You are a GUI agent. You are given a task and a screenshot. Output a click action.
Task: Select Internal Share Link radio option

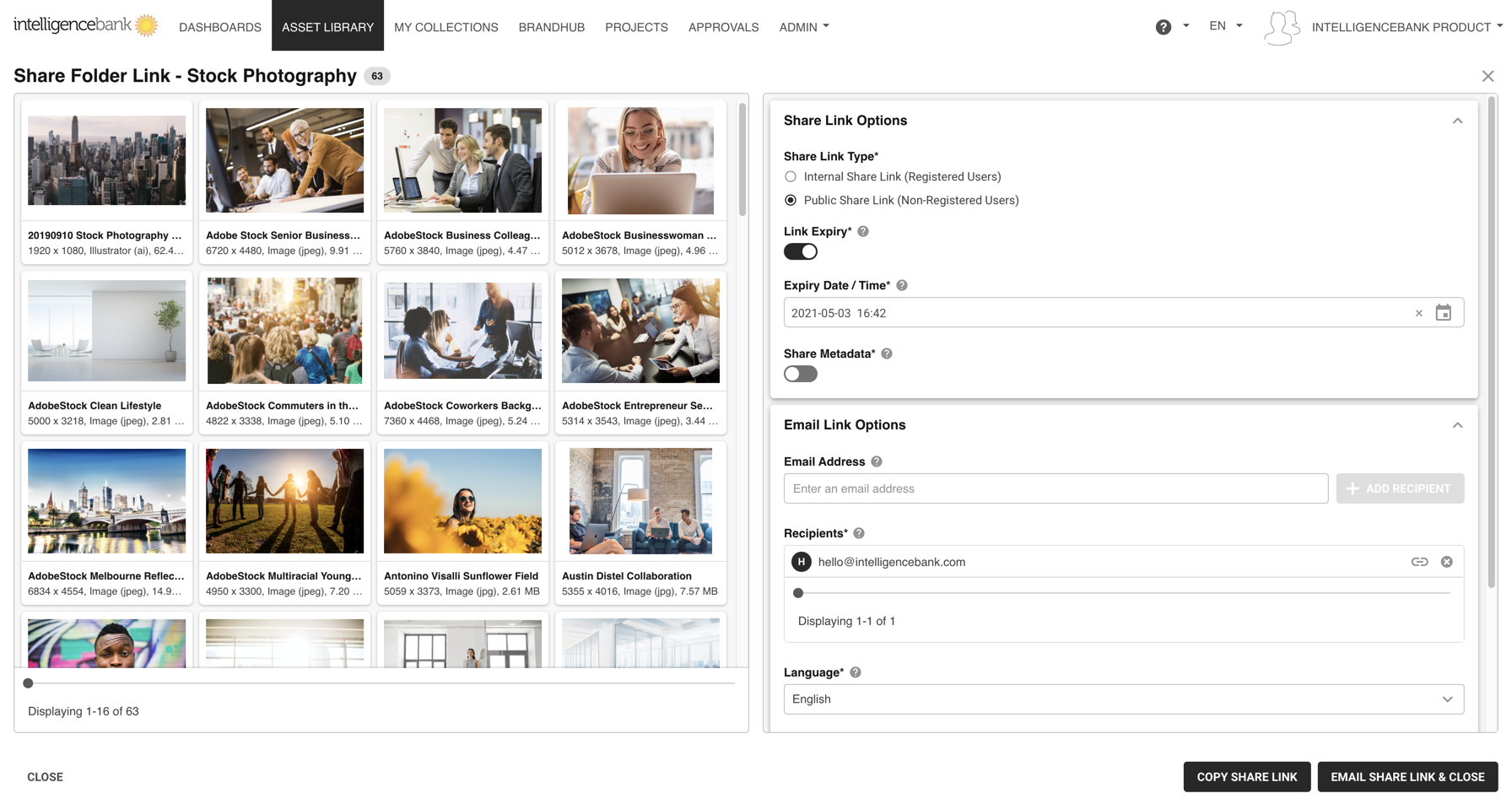click(x=791, y=176)
